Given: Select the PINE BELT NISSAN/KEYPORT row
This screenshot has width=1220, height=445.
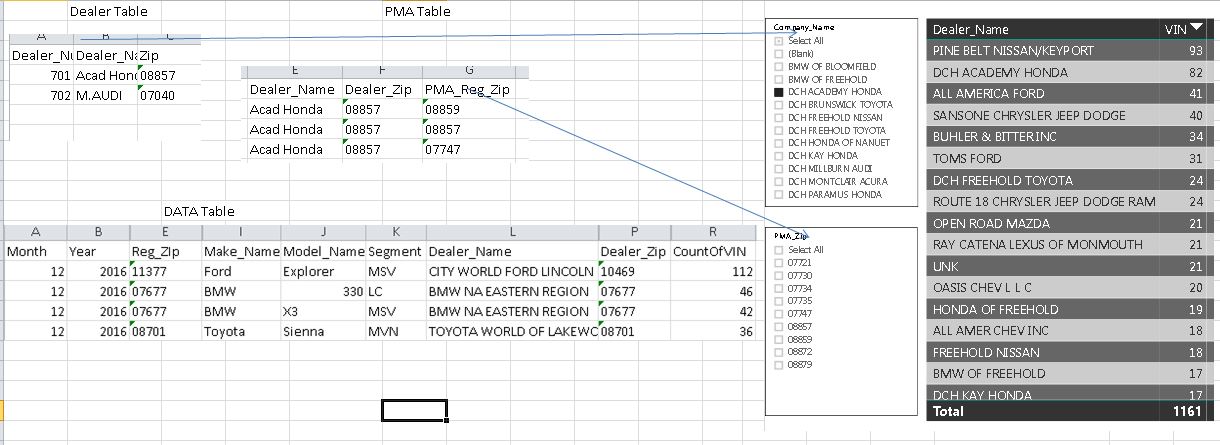Looking at the screenshot, I should [x=1069, y=50].
